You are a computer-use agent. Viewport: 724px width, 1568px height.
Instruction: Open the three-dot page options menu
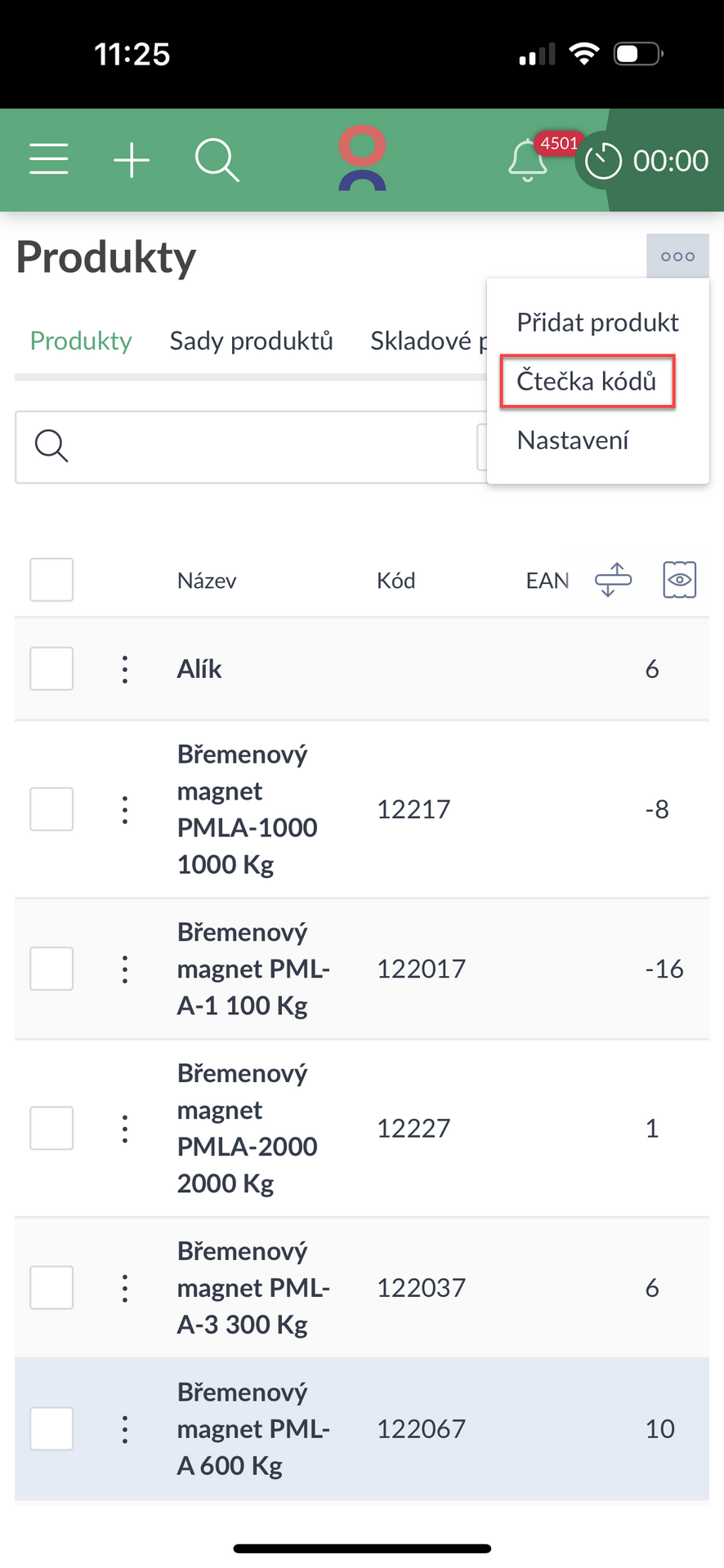(x=677, y=256)
